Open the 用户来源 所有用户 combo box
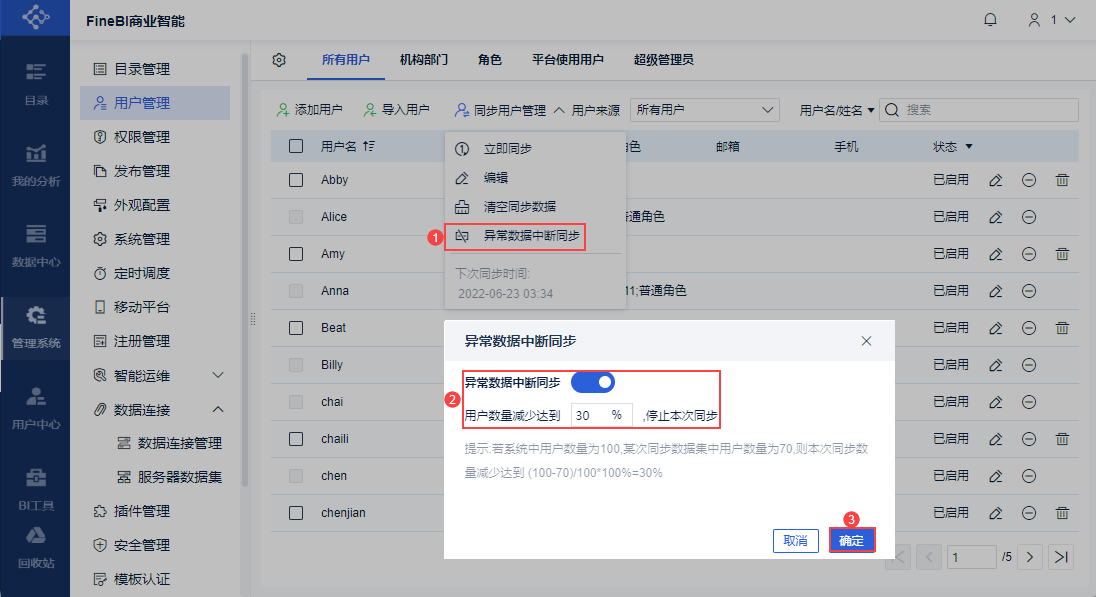The width and height of the screenshot is (1096, 597). click(x=705, y=110)
